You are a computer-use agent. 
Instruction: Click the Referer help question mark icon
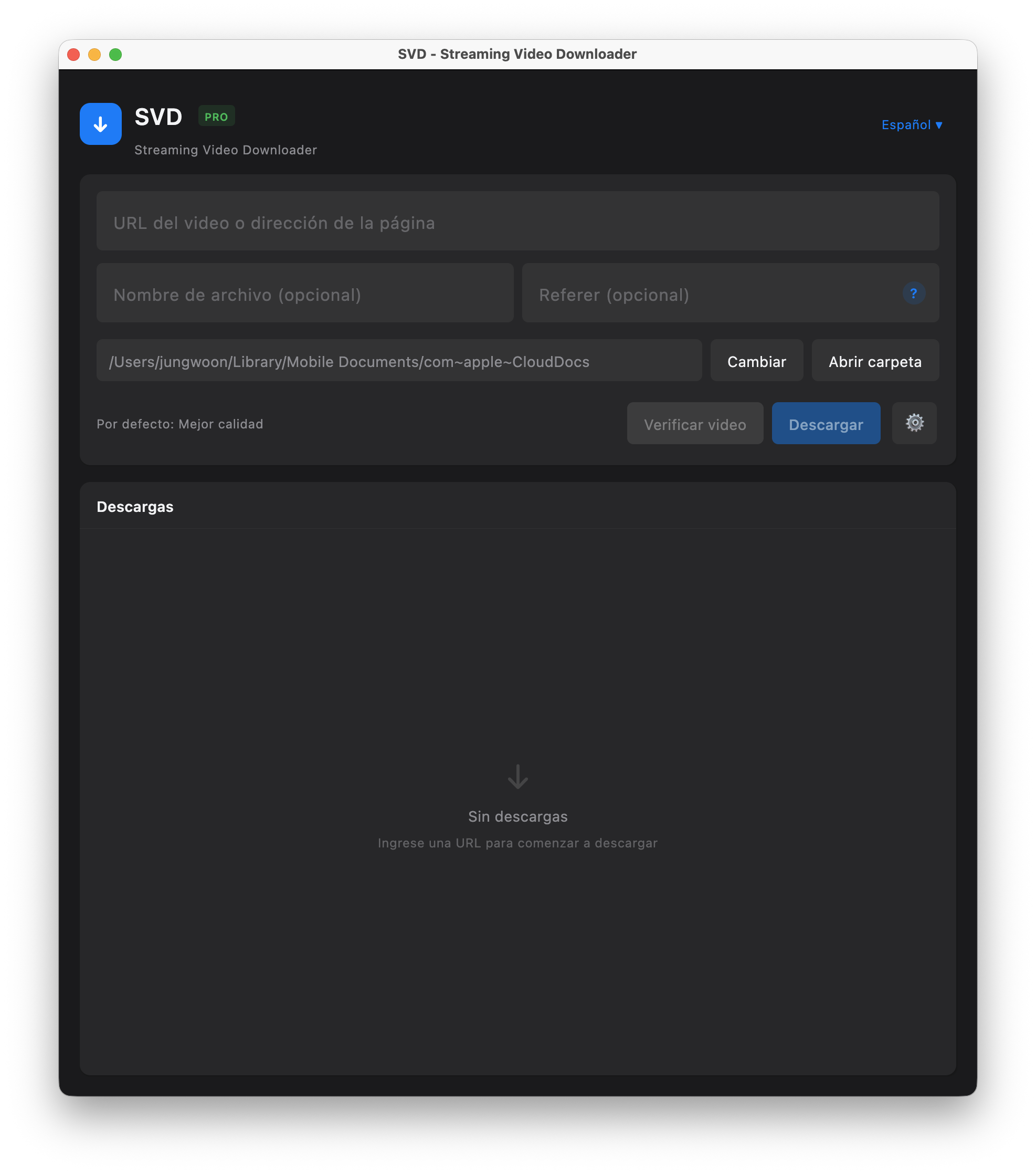pyautogui.click(x=913, y=294)
